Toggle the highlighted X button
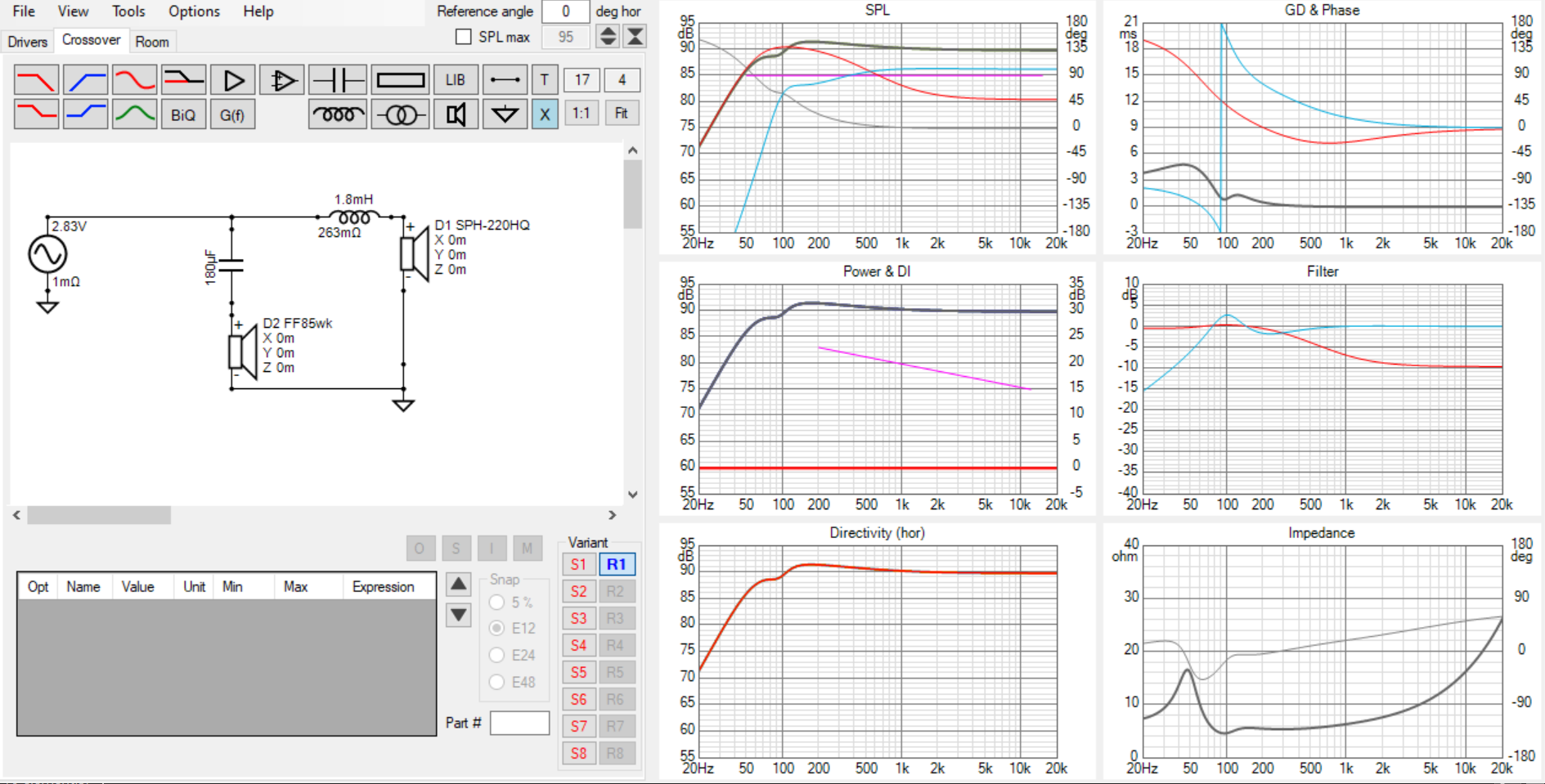The width and height of the screenshot is (1545, 784). (544, 114)
